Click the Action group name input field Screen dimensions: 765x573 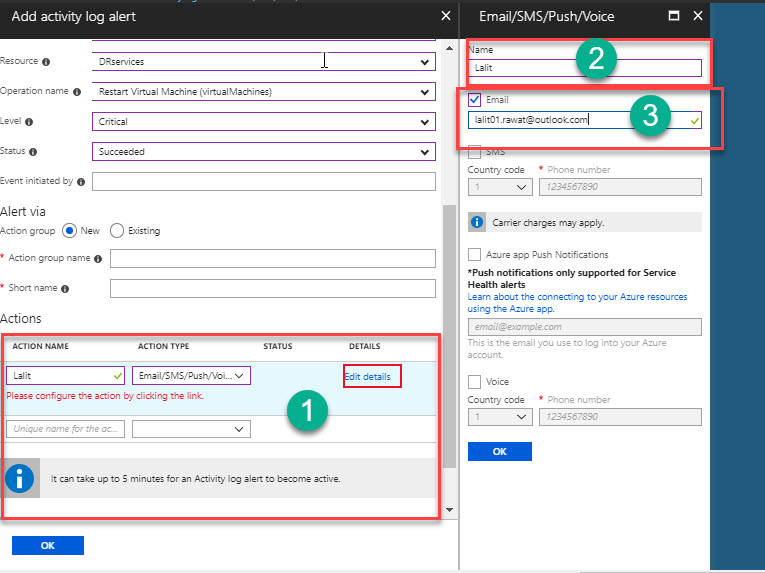272,259
